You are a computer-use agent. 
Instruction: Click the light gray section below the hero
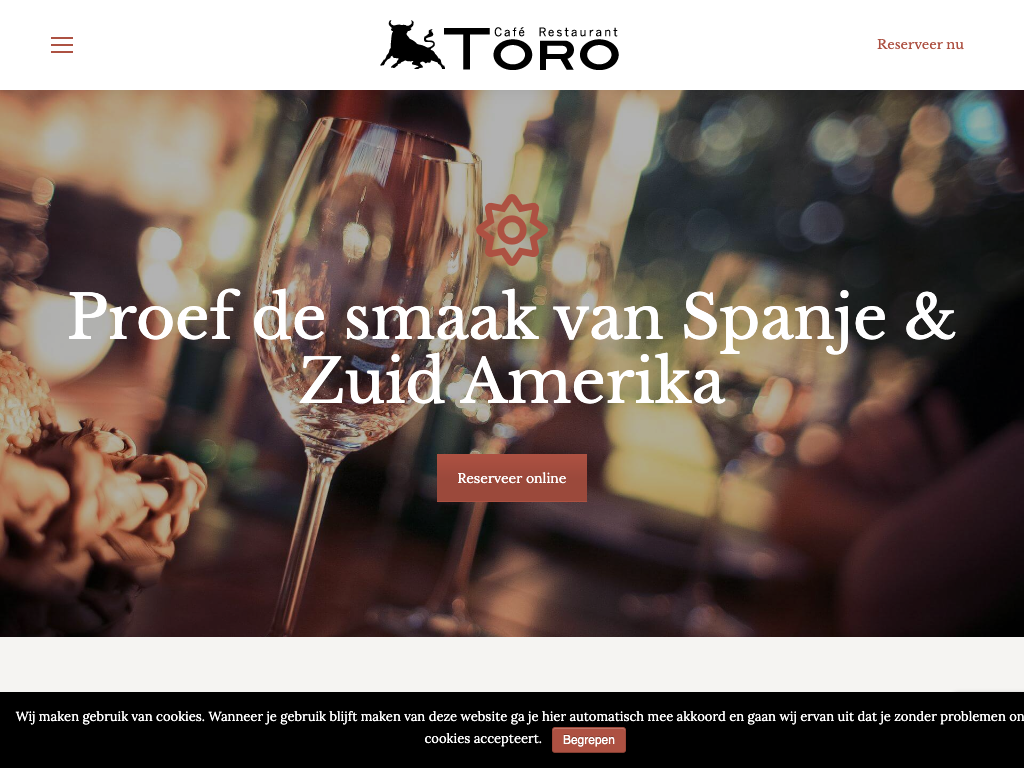point(512,664)
